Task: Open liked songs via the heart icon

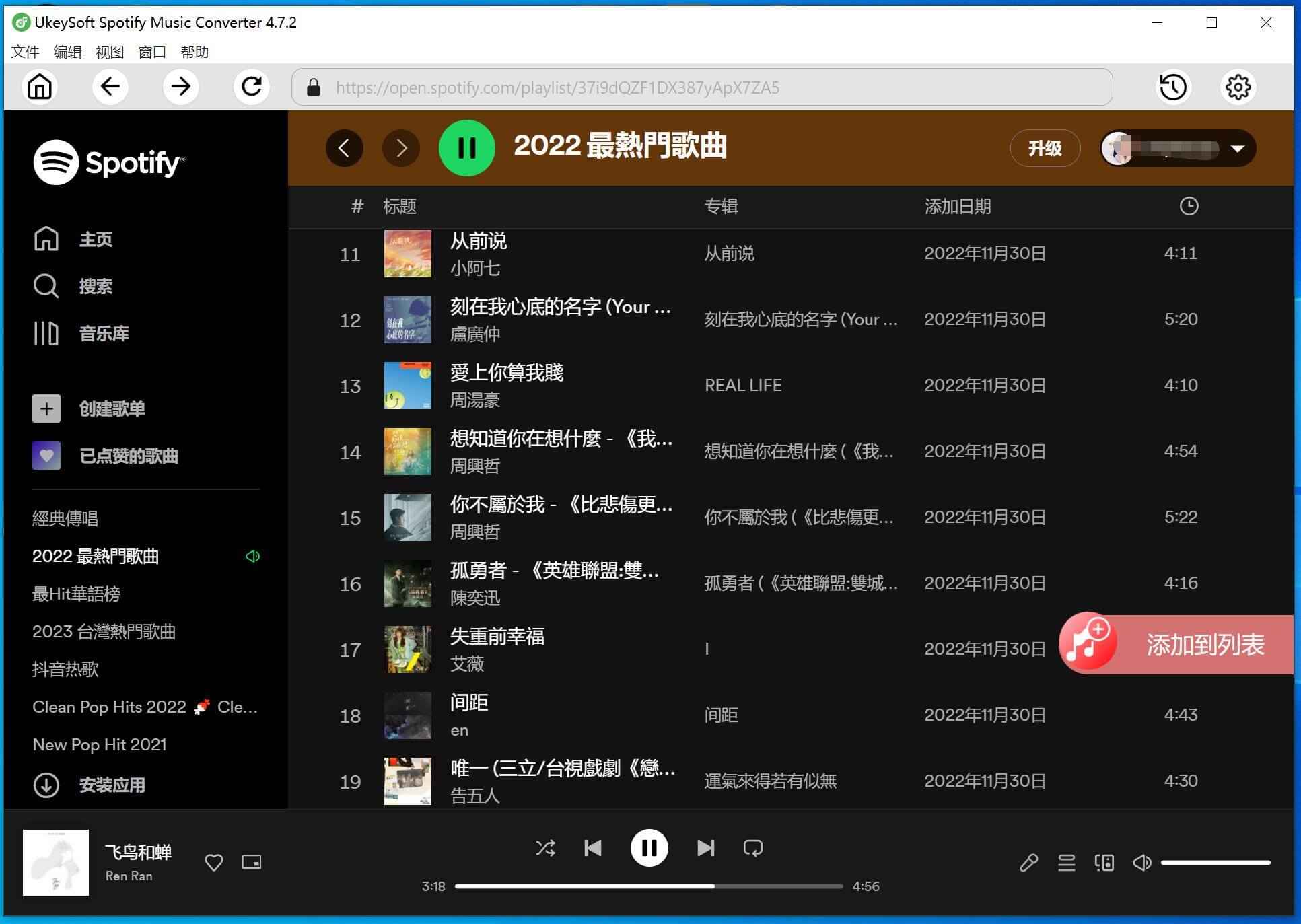Action: tap(46, 456)
